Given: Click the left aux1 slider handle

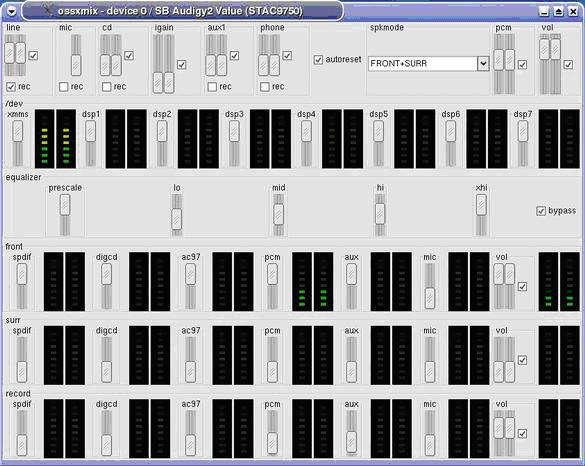Looking at the screenshot, I should point(210,65).
